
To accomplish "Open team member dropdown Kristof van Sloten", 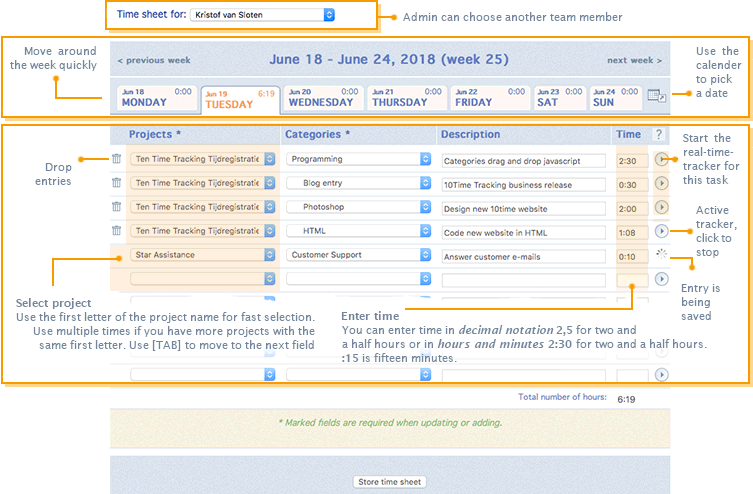I will click(262, 16).
